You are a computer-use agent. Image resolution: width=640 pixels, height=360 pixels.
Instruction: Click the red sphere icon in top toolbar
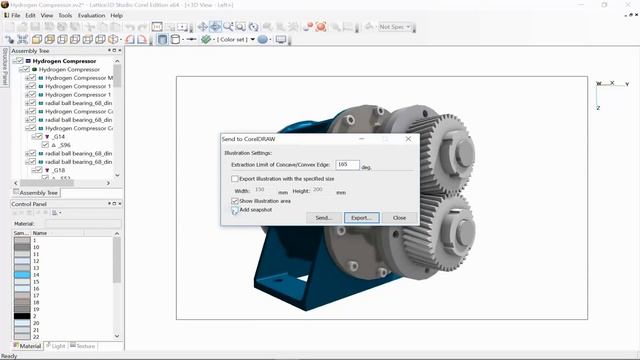tap(321, 27)
